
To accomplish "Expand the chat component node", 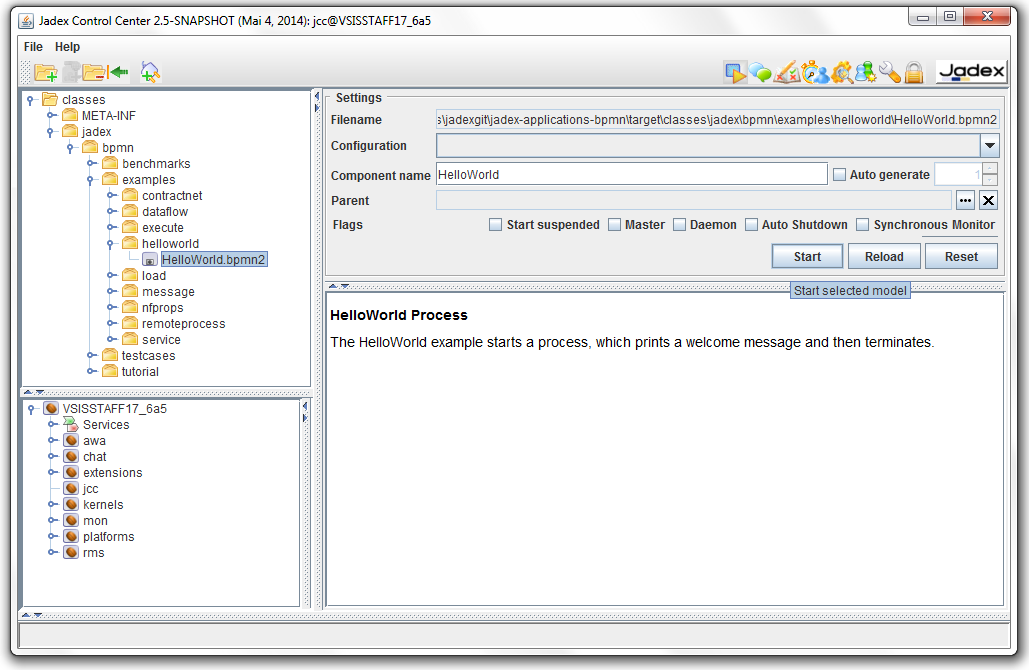I will tap(52, 457).
